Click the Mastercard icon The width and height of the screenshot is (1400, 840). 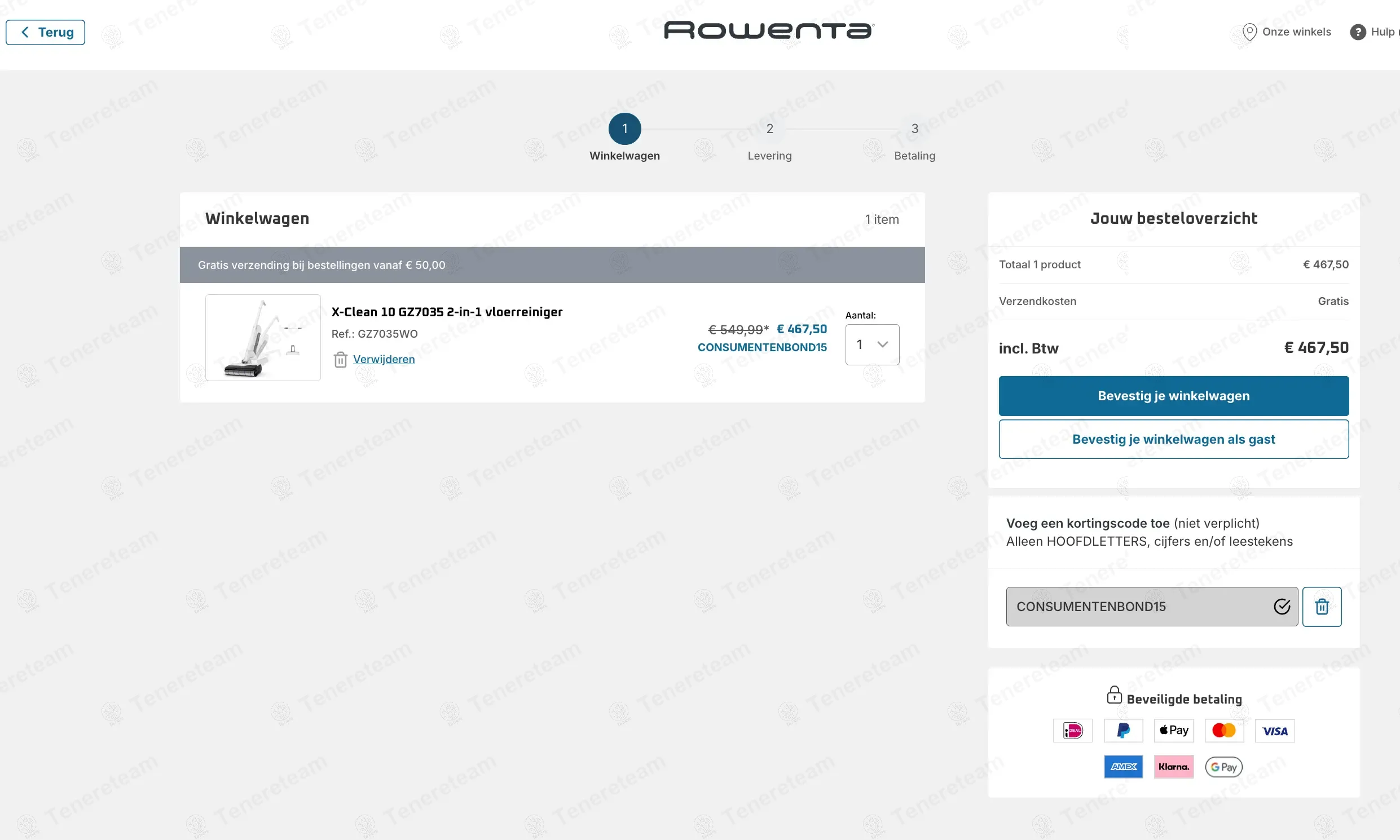1224,731
